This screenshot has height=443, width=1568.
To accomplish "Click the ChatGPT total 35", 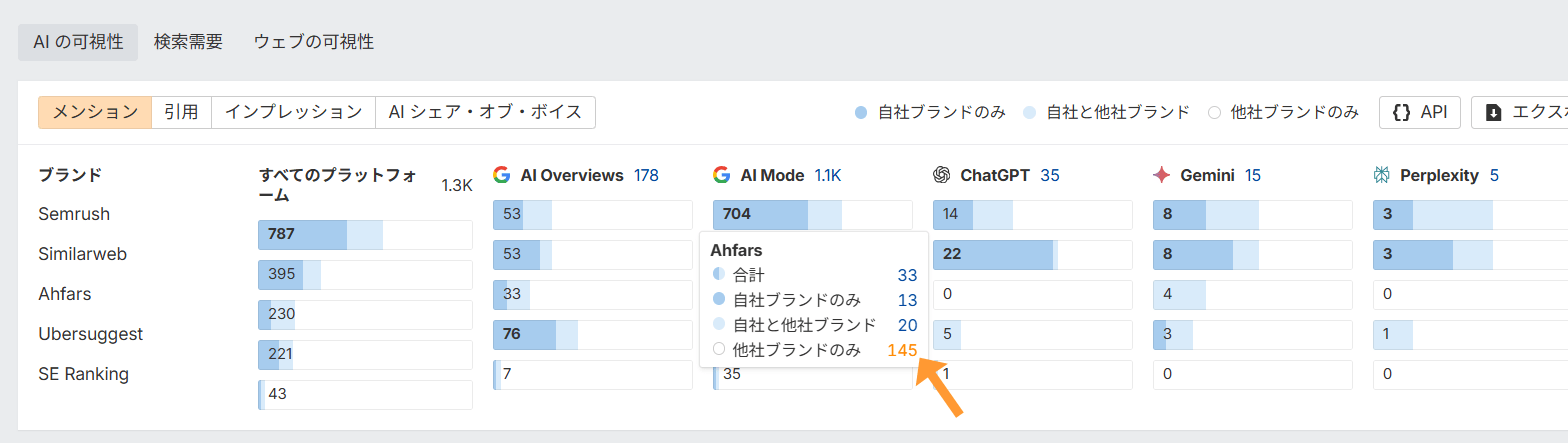I will [x=1050, y=175].
